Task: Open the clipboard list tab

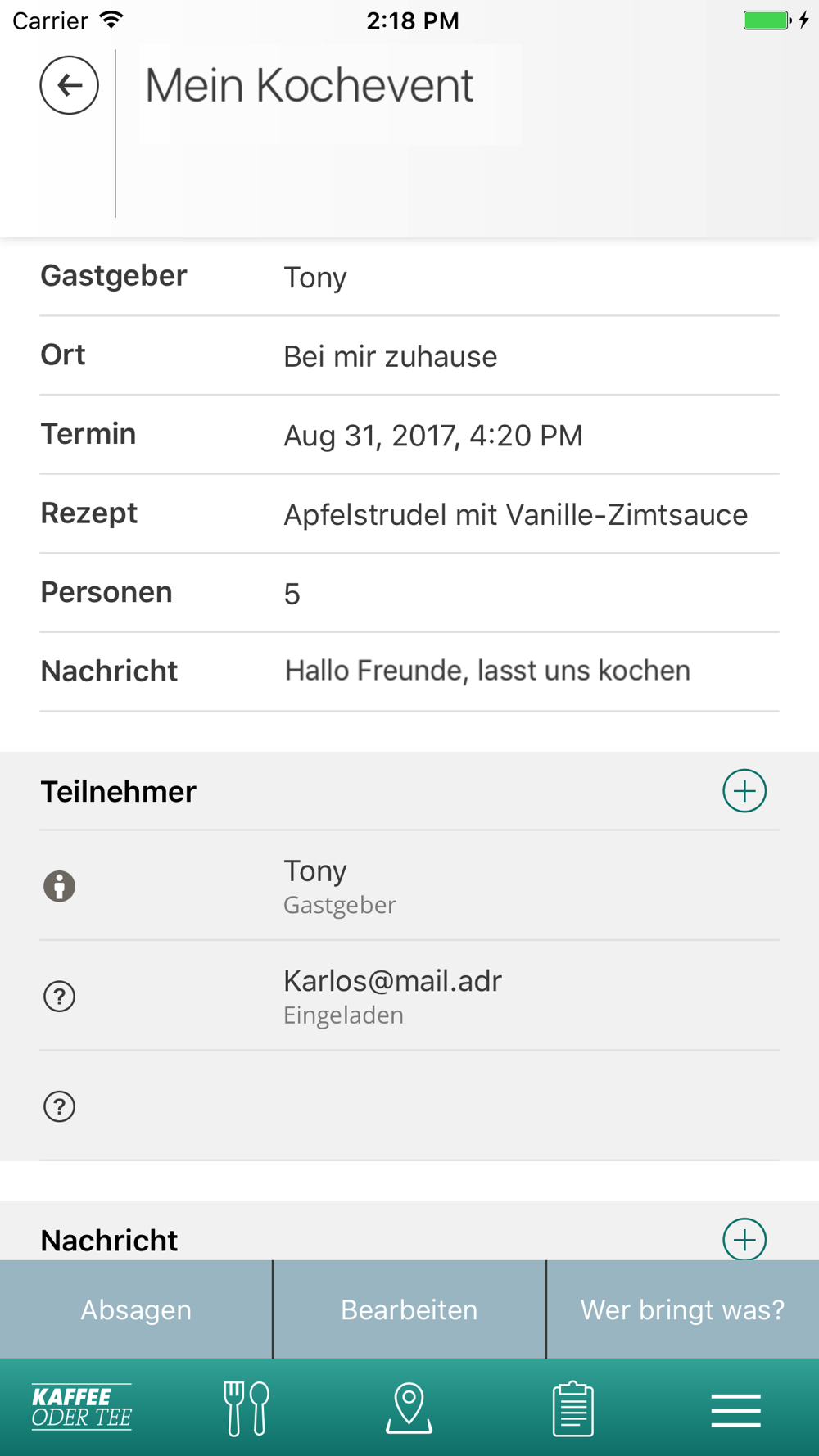Action: (572, 1408)
